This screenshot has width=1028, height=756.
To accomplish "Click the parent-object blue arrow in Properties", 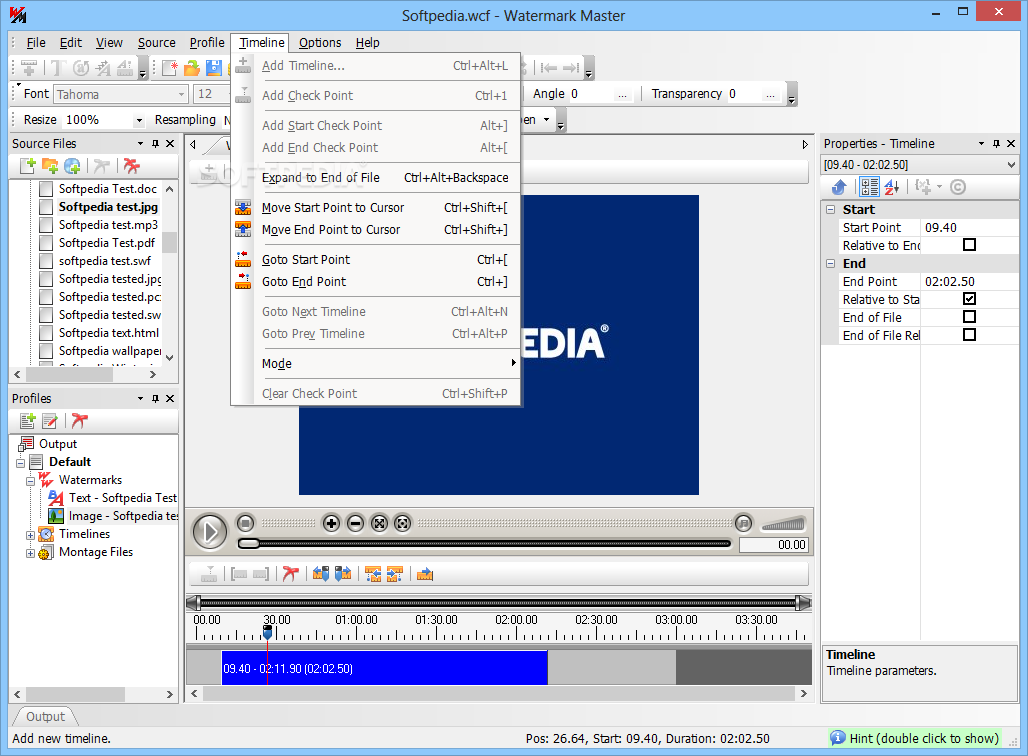I will [x=839, y=188].
